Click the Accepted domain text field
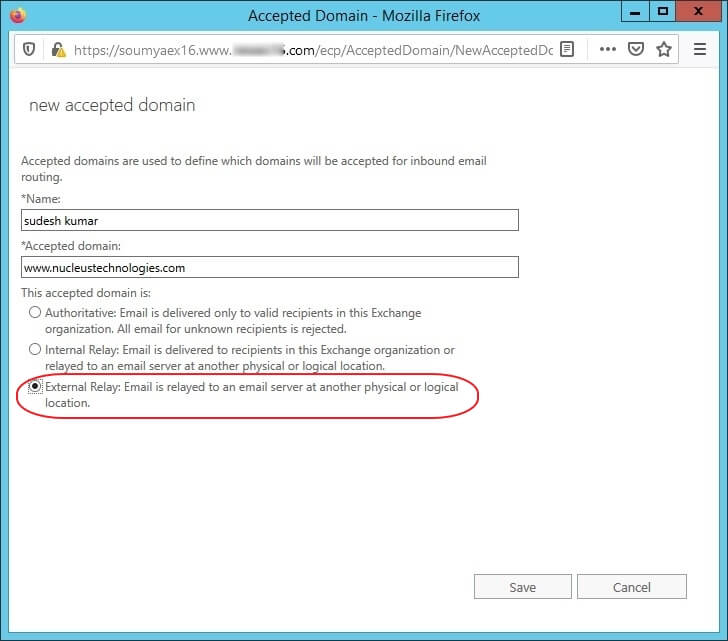Screen dimensions: 728x641 point(270,267)
